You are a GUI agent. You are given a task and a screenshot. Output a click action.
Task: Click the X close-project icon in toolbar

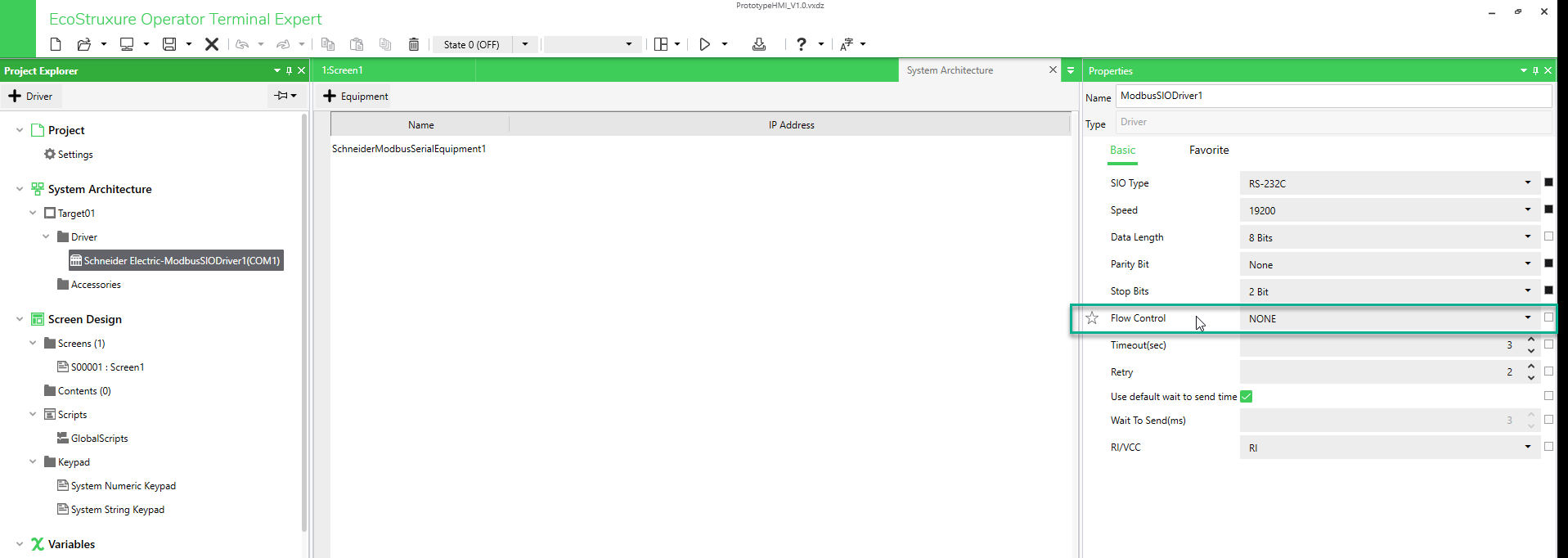click(212, 44)
